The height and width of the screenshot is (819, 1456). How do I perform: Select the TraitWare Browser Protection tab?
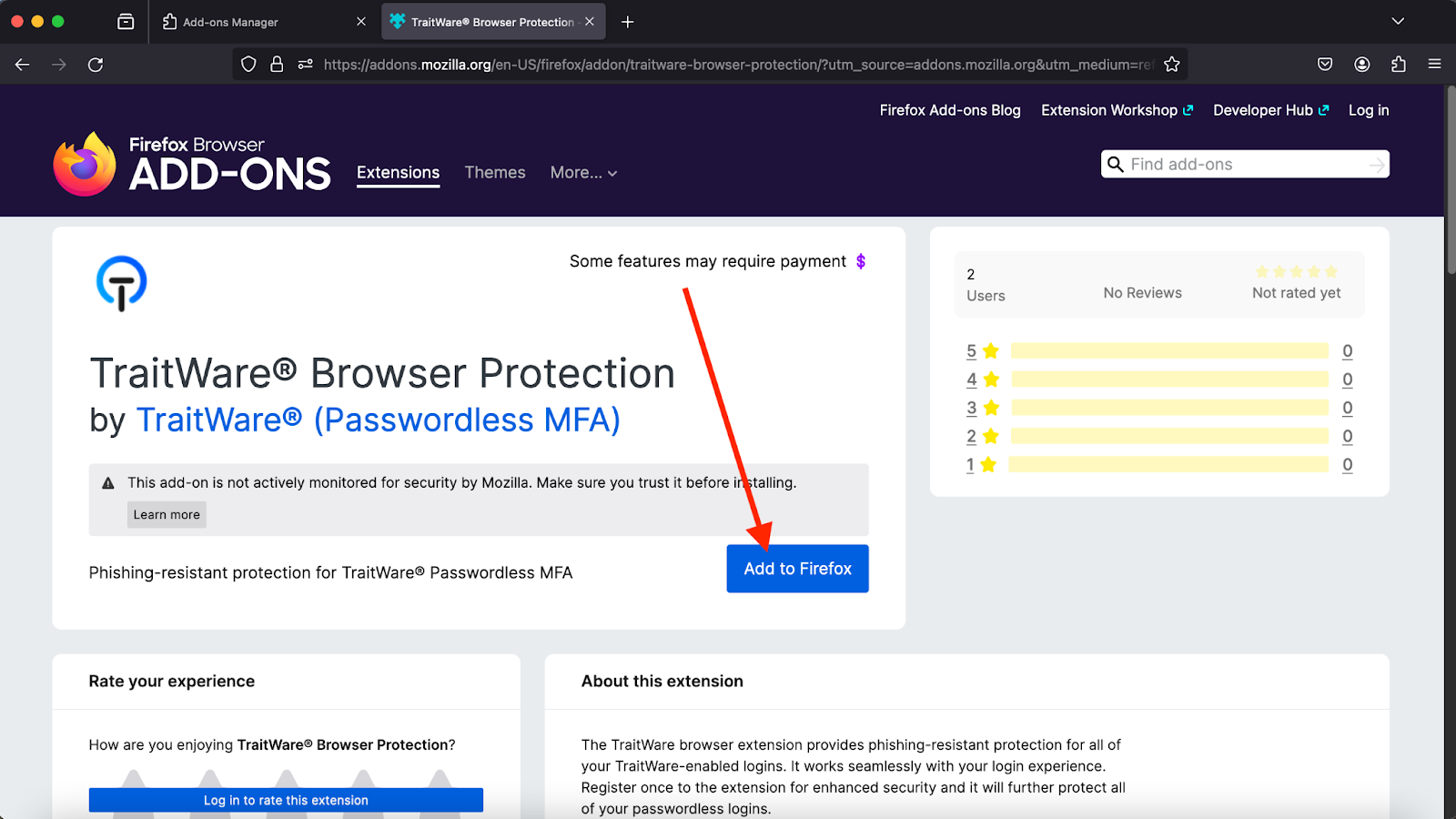click(x=492, y=22)
